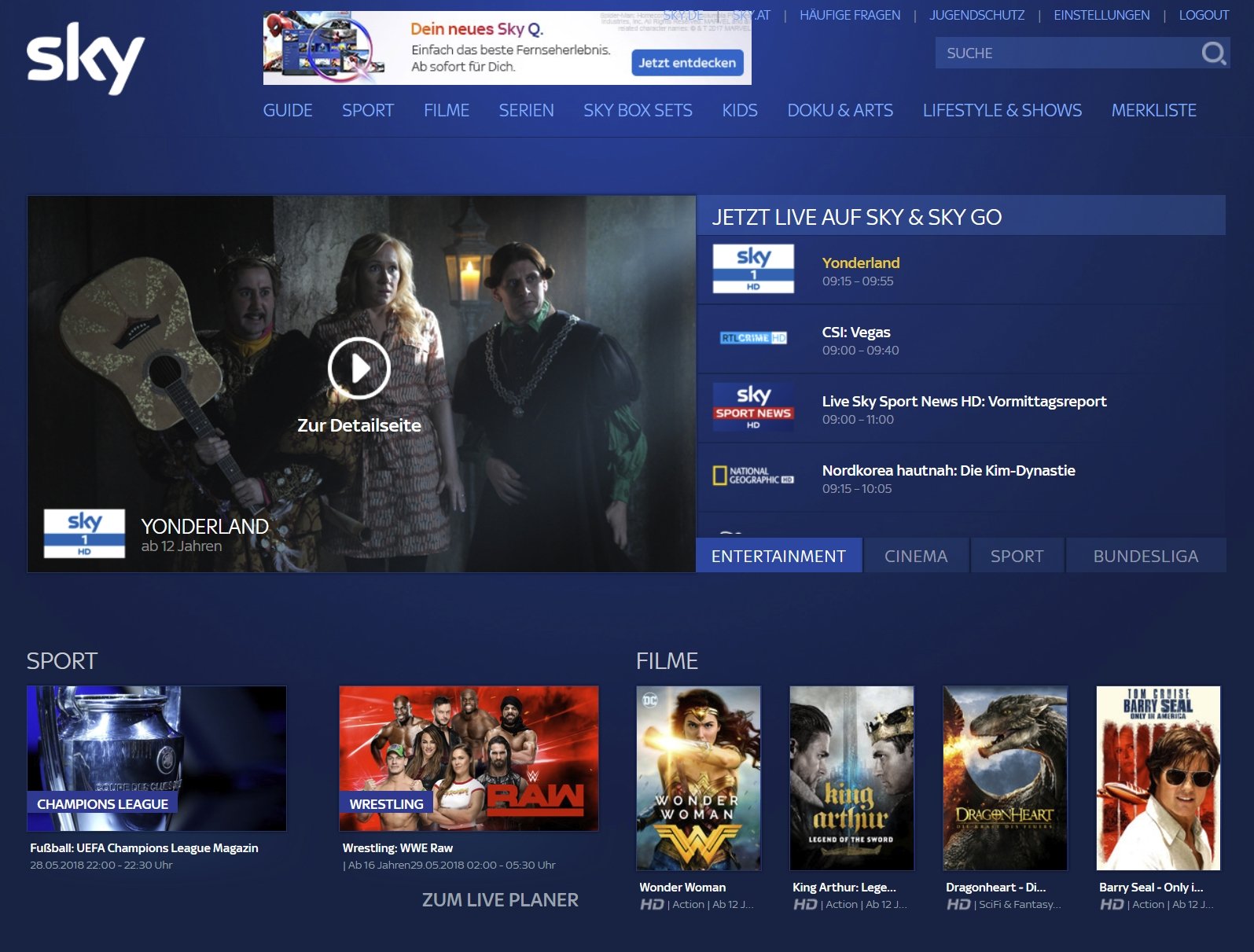Click HD badge under King Arthur
Screen dimensions: 1254x952
805,904
